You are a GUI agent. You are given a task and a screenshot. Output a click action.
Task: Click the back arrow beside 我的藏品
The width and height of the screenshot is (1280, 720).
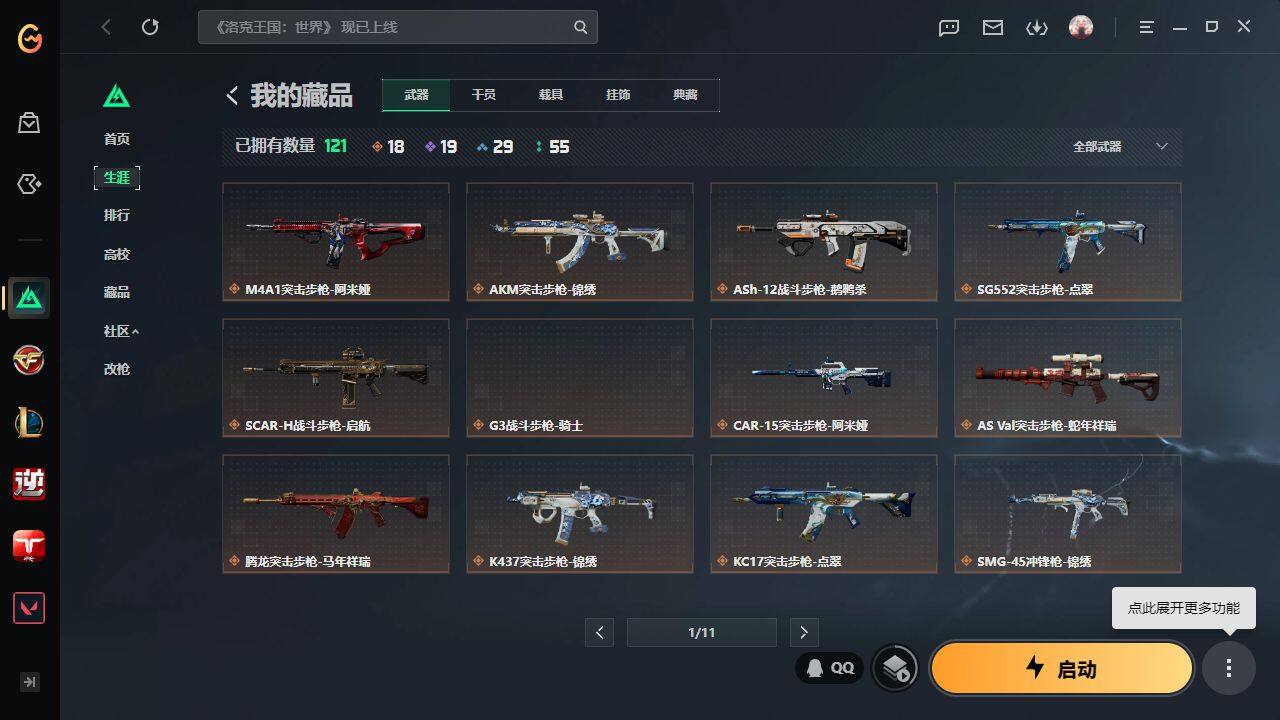[232, 95]
